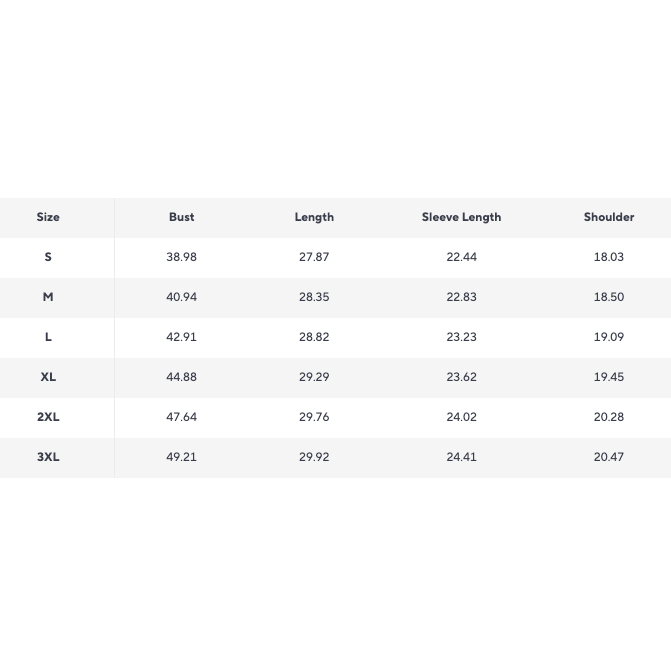Click the shoulder value 18.03

pos(609,257)
